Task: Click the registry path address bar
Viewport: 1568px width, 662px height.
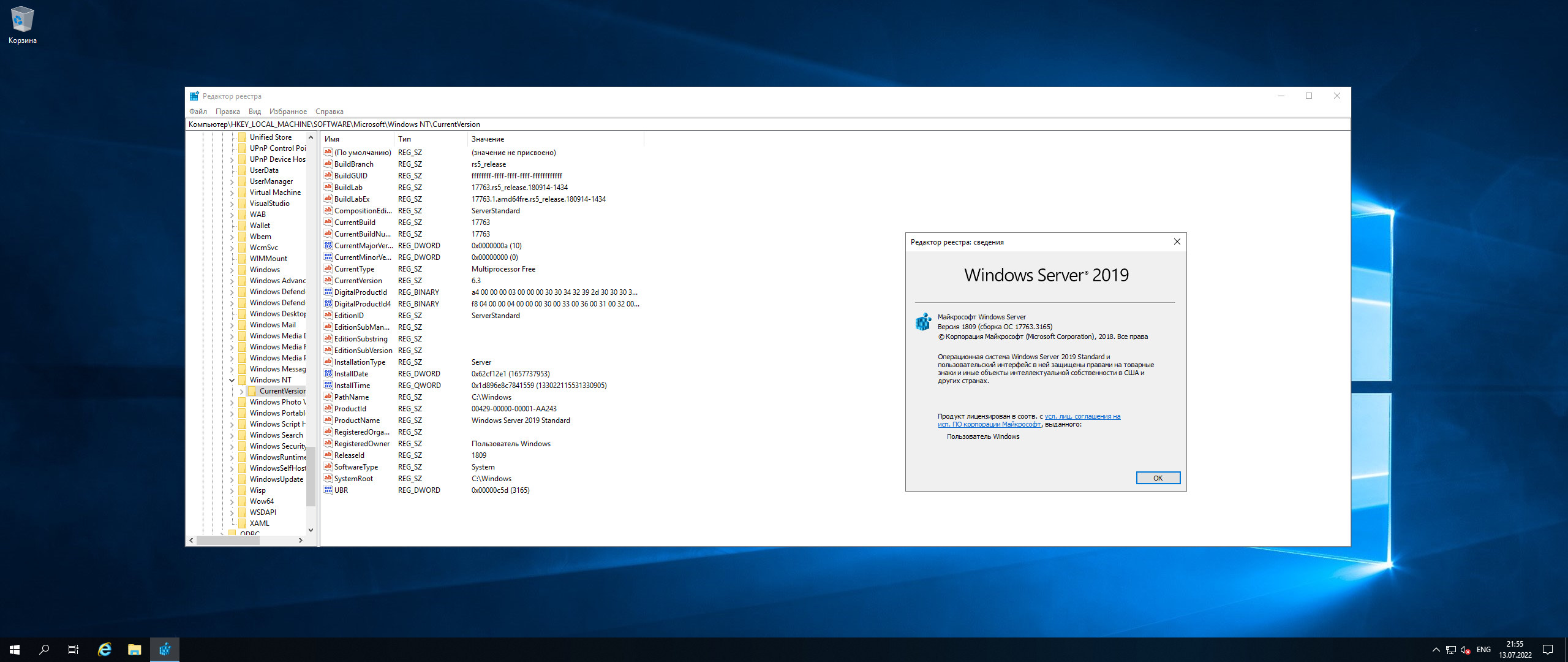Action: (x=767, y=124)
